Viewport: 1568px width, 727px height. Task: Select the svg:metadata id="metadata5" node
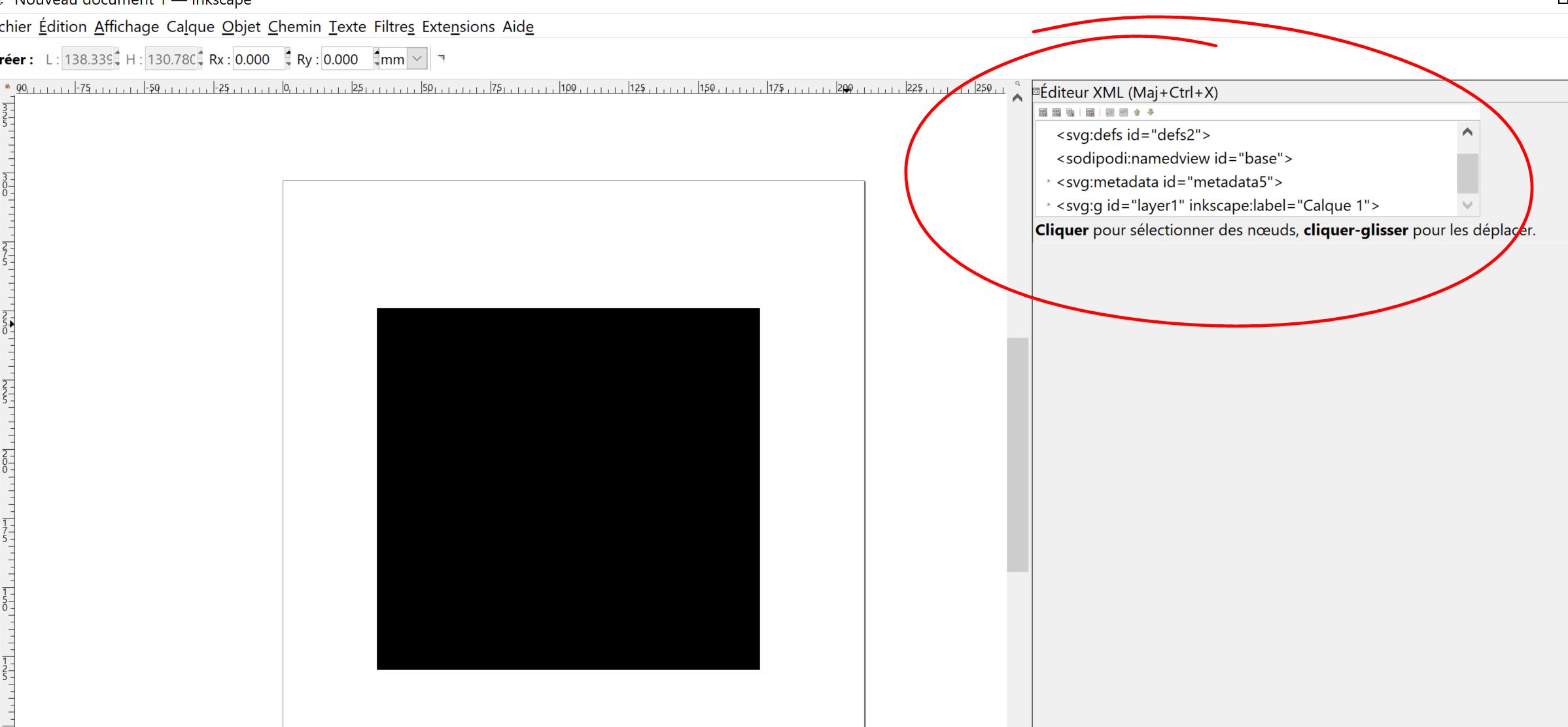click(1169, 182)
